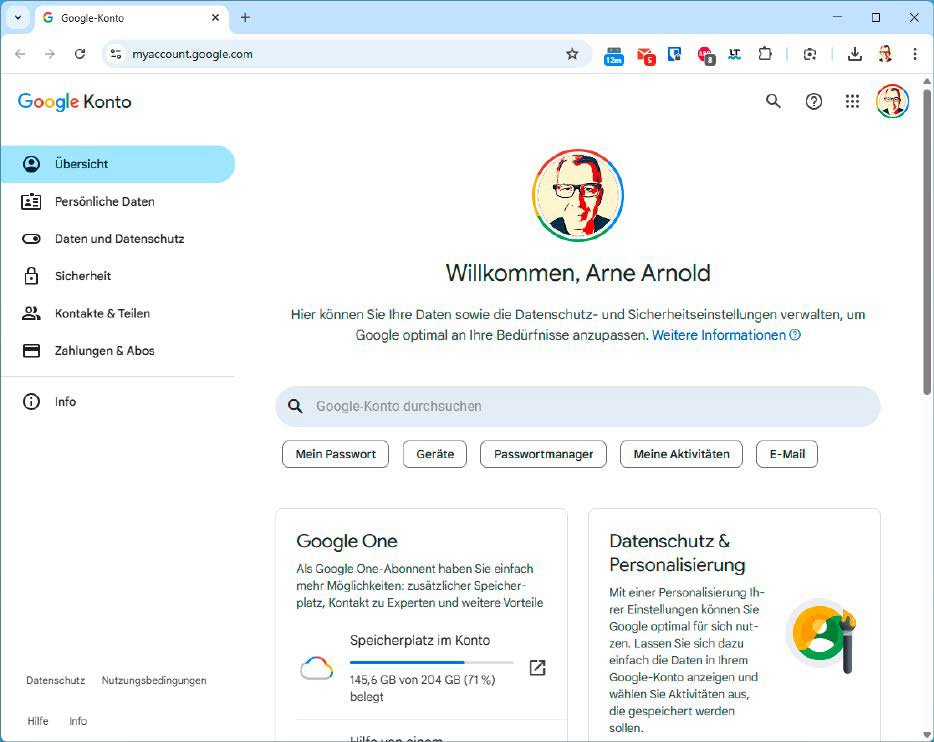
Task: Open the tab search dropdown arrow
Action: (18, 17)
